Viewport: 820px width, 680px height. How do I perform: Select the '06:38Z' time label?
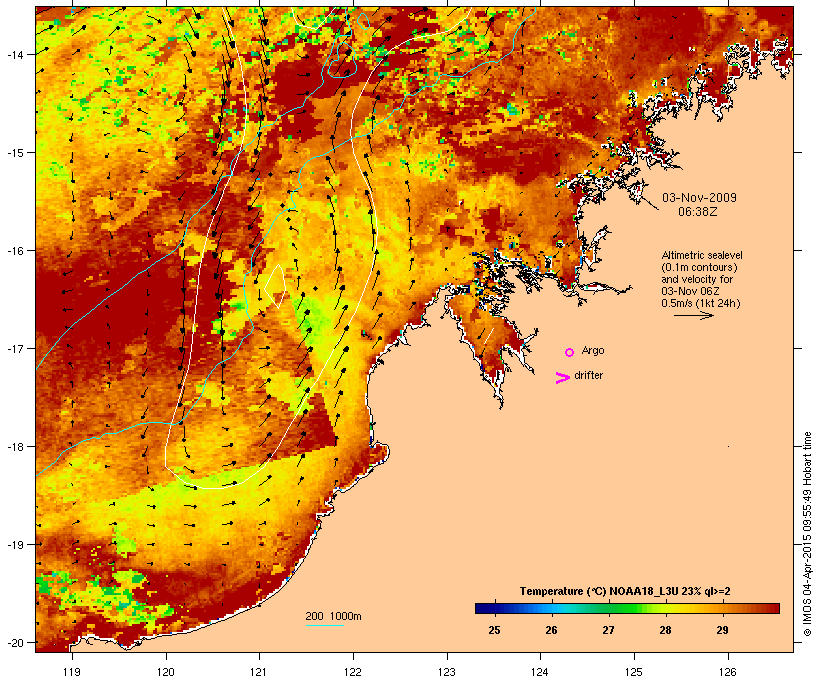[x=698, y=212]
